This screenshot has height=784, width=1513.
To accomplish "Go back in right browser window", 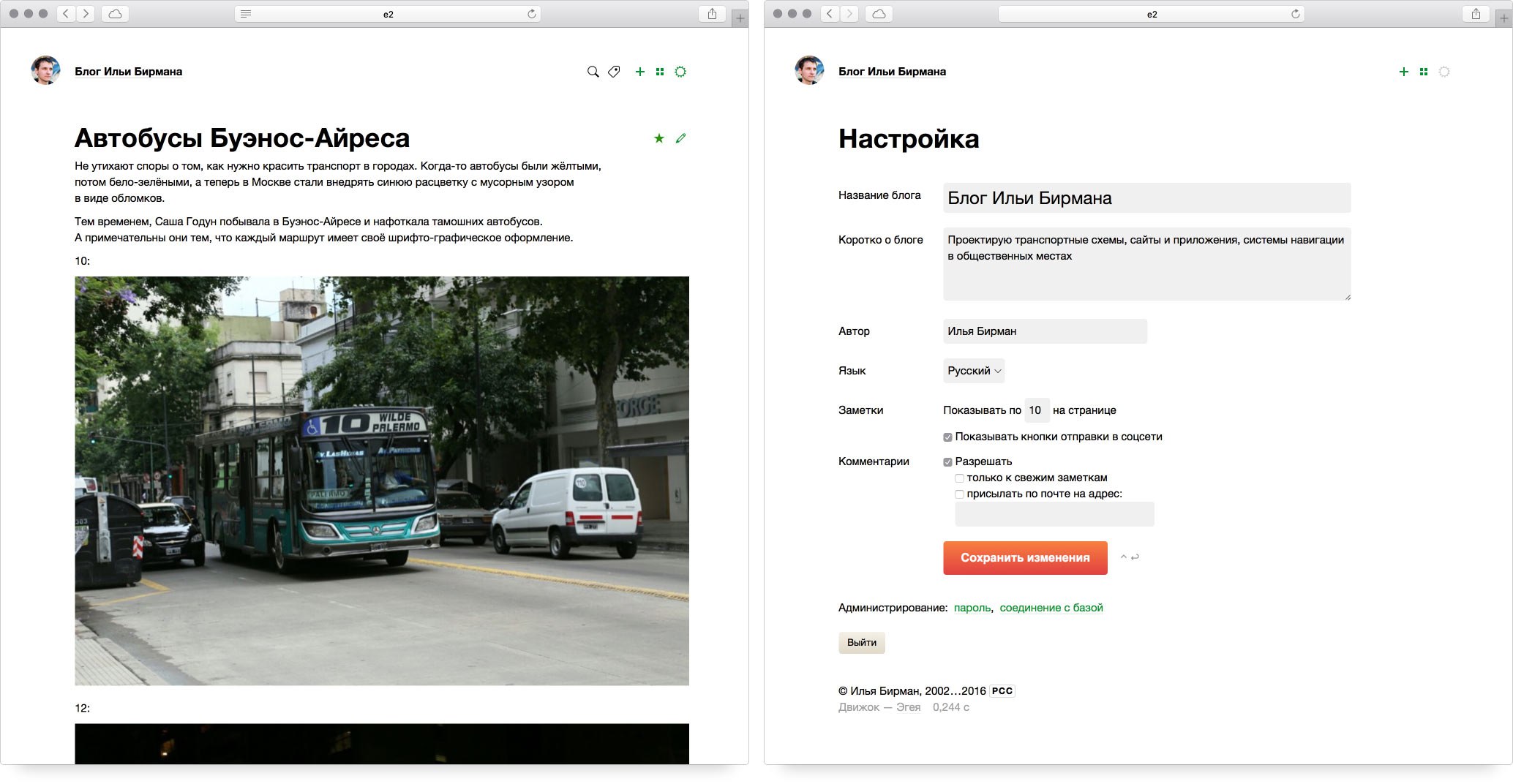I will [x=830, y=14].
